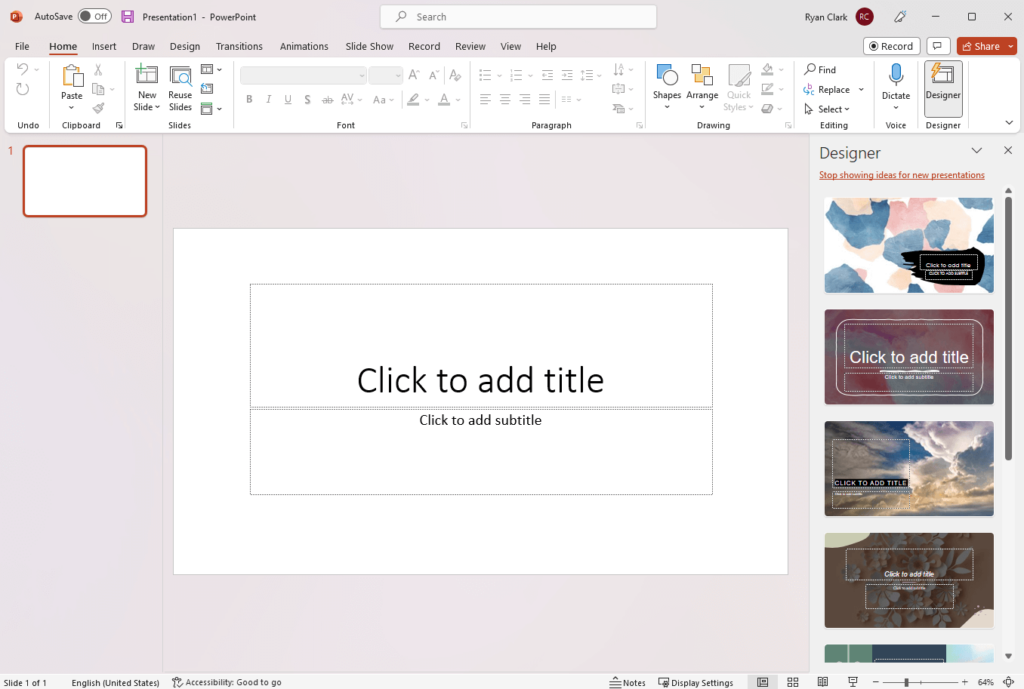Screen dimensions: 1024x689
Task: Expand the Share dropdown arrow
Action: [x=1011, y=46]
